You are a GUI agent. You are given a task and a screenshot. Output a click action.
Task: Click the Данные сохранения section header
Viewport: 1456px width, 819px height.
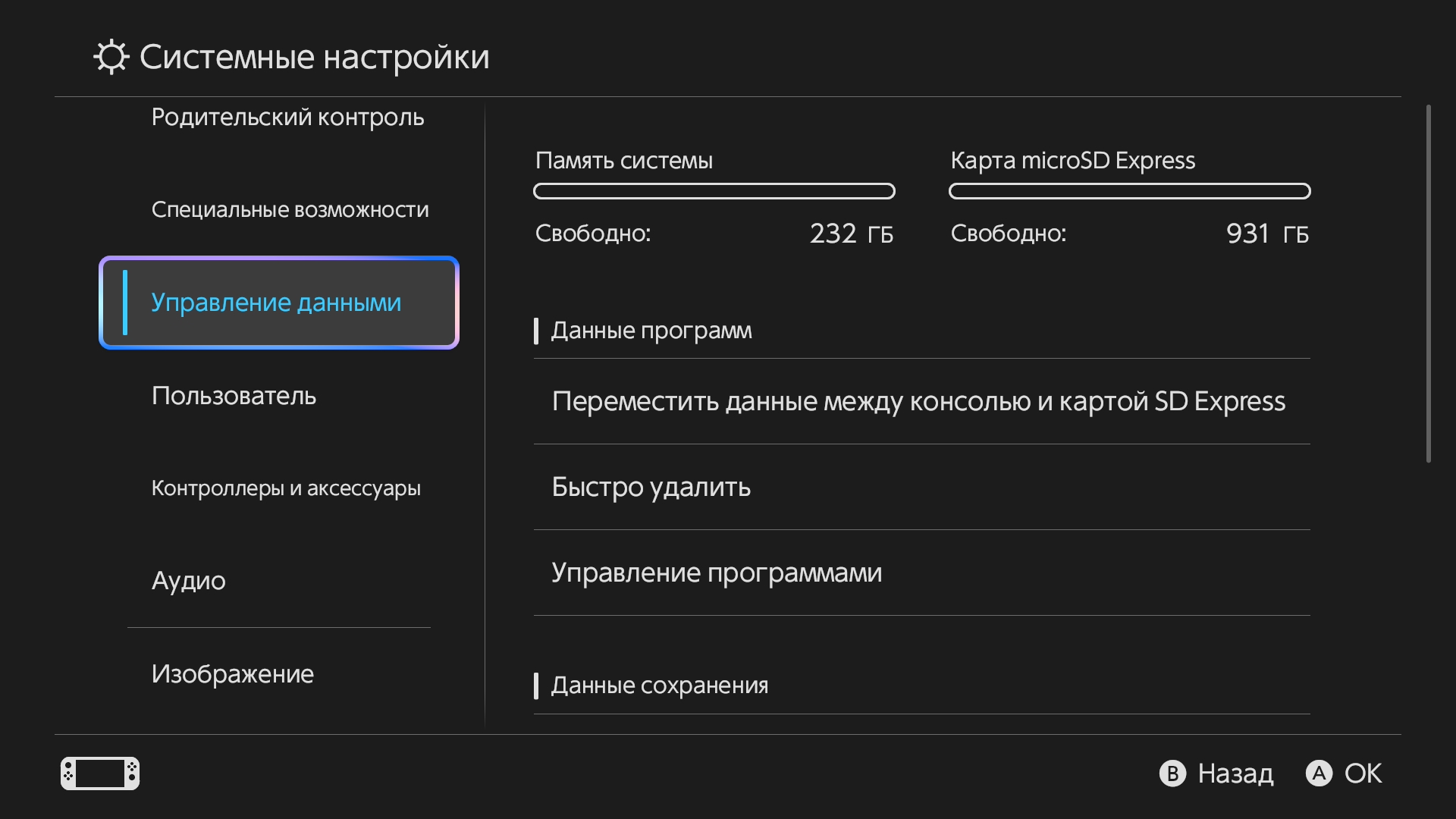(659, 686)
